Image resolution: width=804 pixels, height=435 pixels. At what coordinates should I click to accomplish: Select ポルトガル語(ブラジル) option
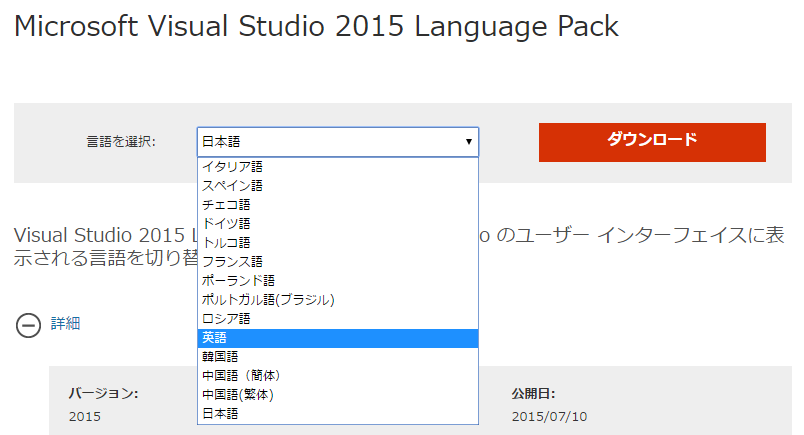[x=337, y=300]
